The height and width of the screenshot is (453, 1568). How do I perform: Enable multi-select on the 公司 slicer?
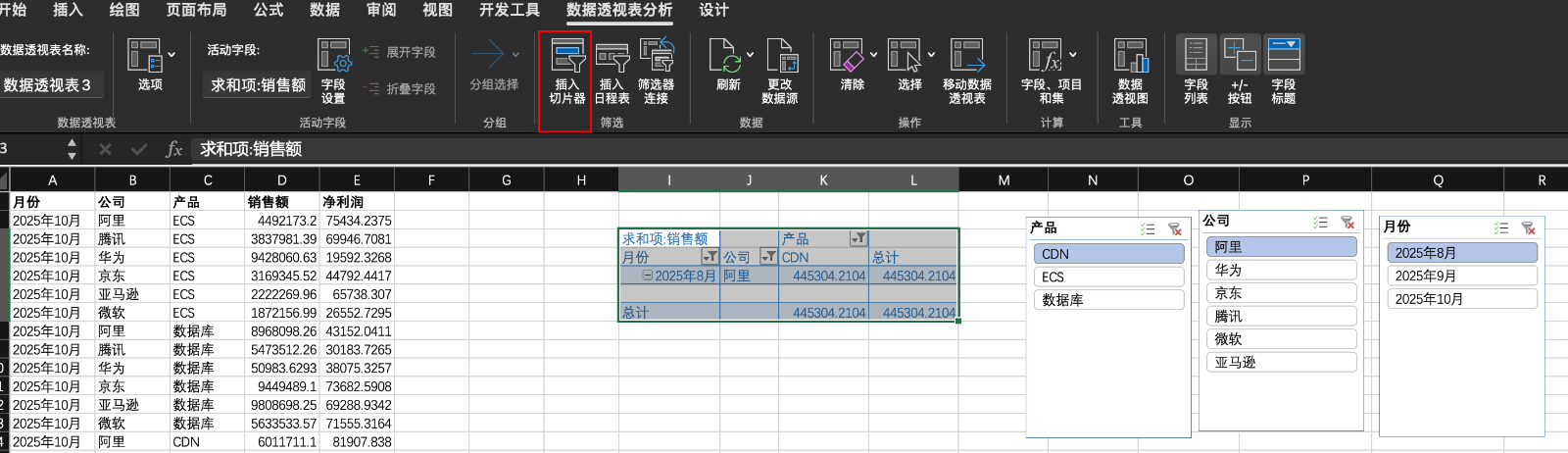click(1321, 223)
